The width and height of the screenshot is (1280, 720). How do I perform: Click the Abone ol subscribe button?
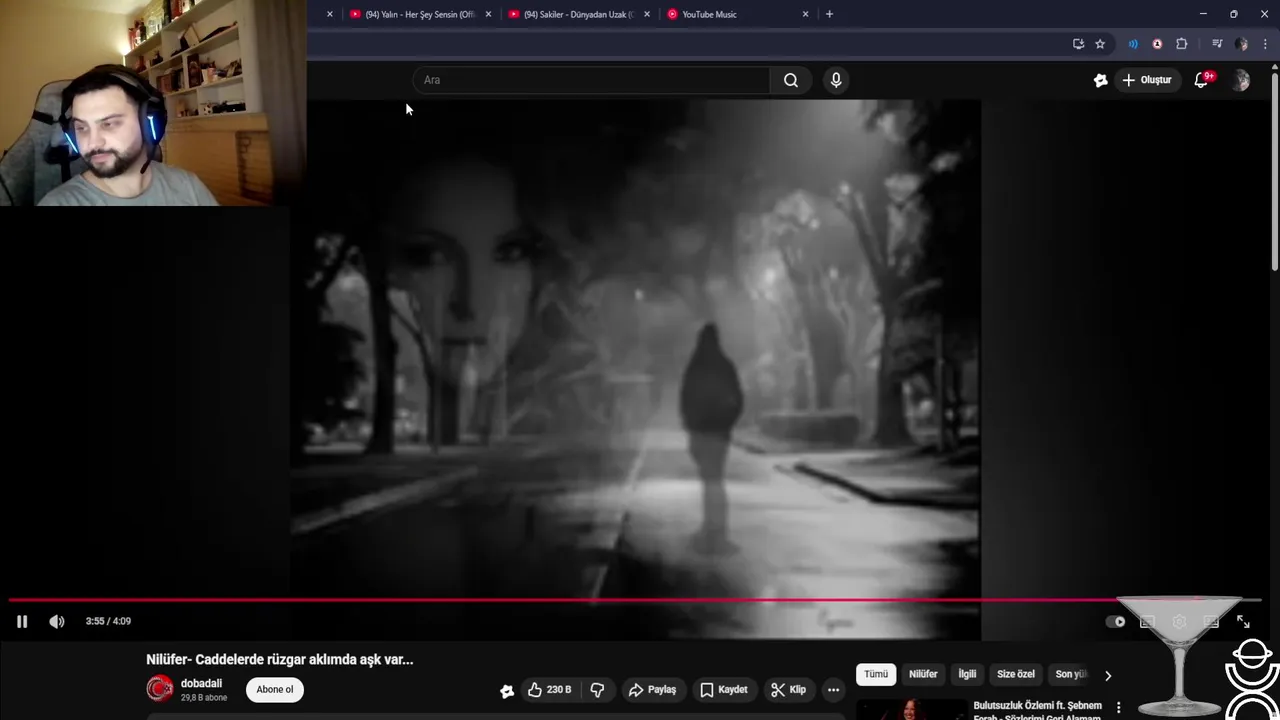click(x=275, y=689)
